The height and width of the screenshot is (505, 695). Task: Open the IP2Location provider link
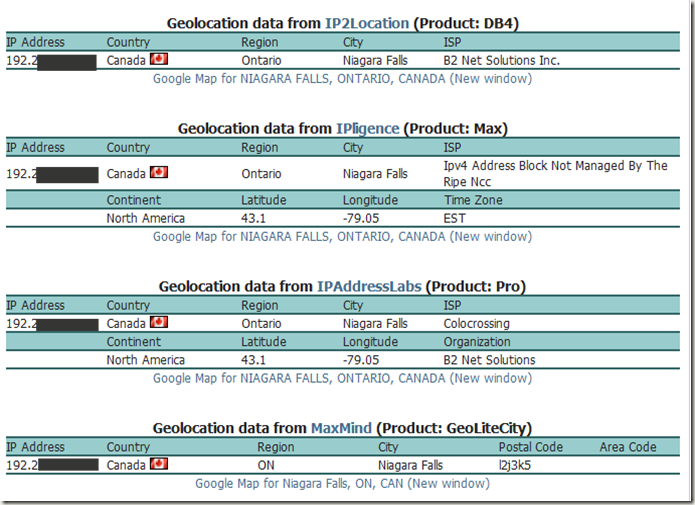pyautogui.click(x=367, y=23)
